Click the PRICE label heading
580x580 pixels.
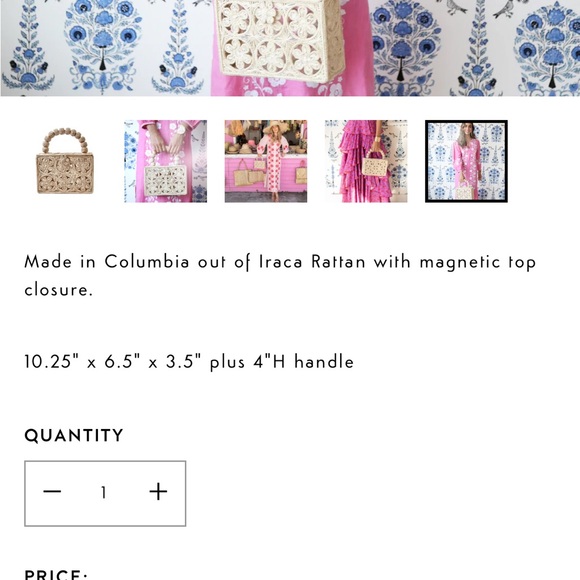coord(56,575)
